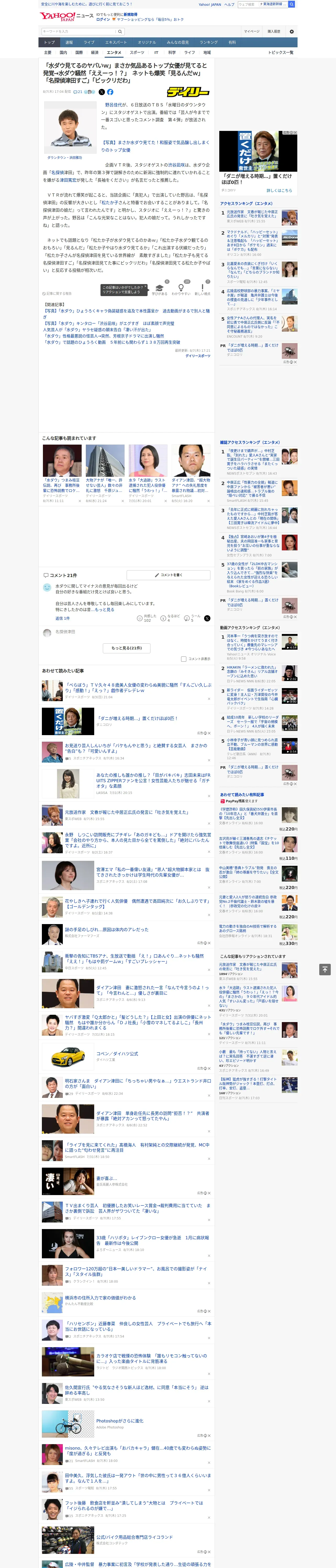React with the わかりやすい lightbulb icon

[x=181, y=288]
